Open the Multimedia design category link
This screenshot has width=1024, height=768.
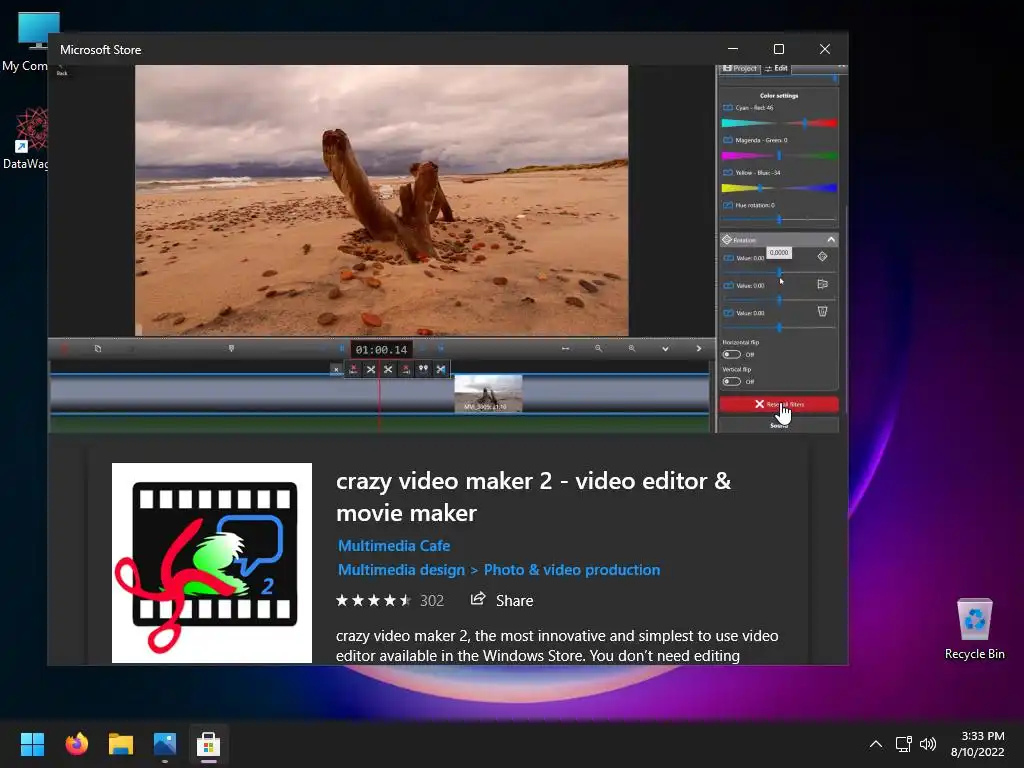click(401, 569)
